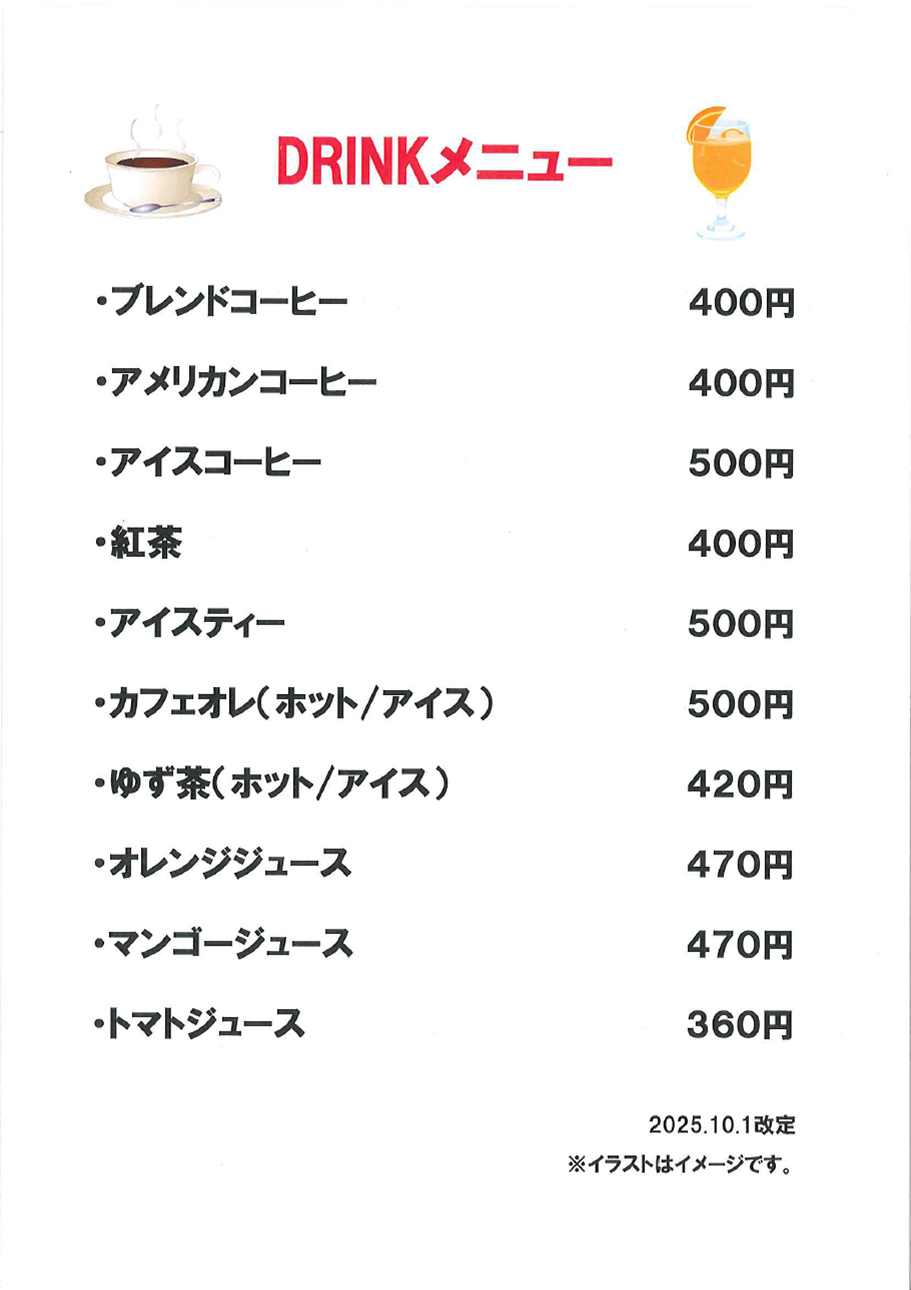The width and height of the screenshot is (911, 1290).
Task: Select the アメリカンコーヒー menu item
Action: (237, 381)
